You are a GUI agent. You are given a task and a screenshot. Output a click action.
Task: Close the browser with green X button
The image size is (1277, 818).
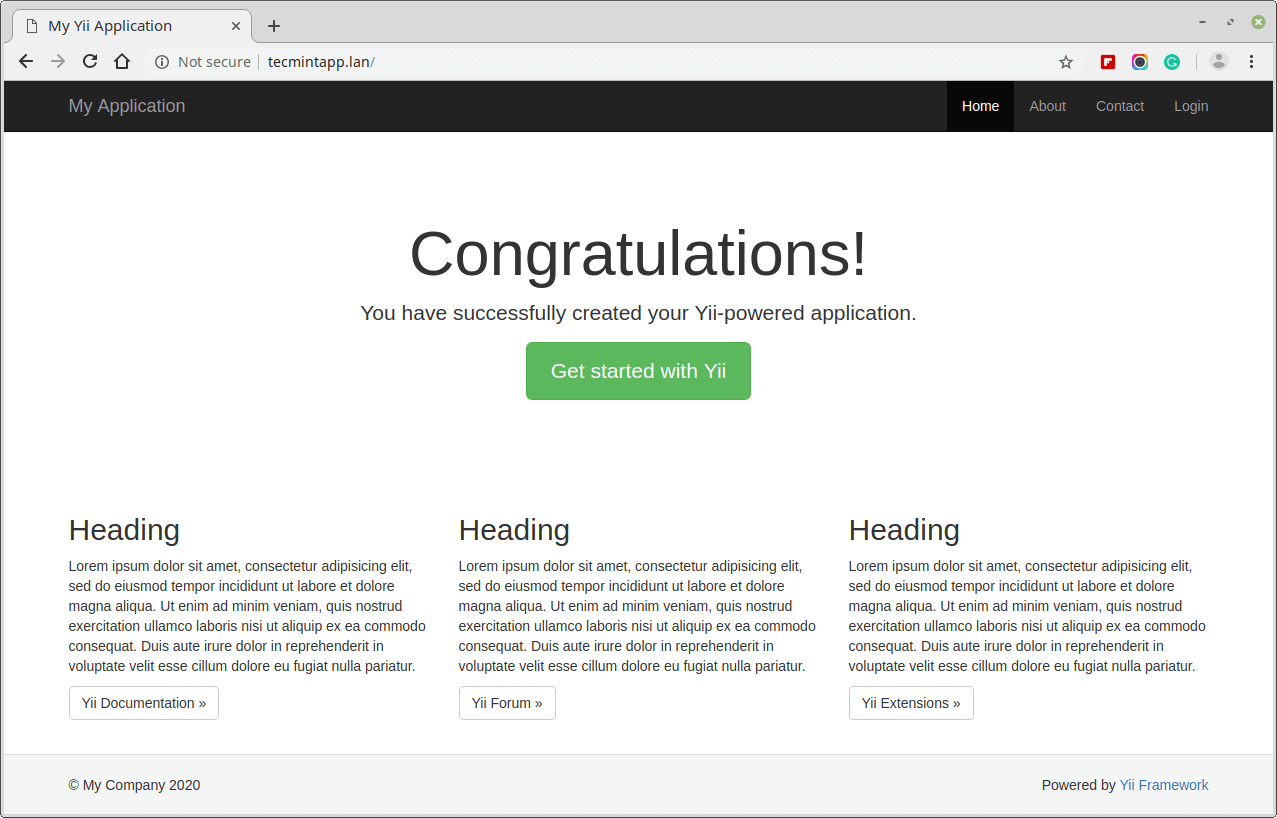(1258, 22)
